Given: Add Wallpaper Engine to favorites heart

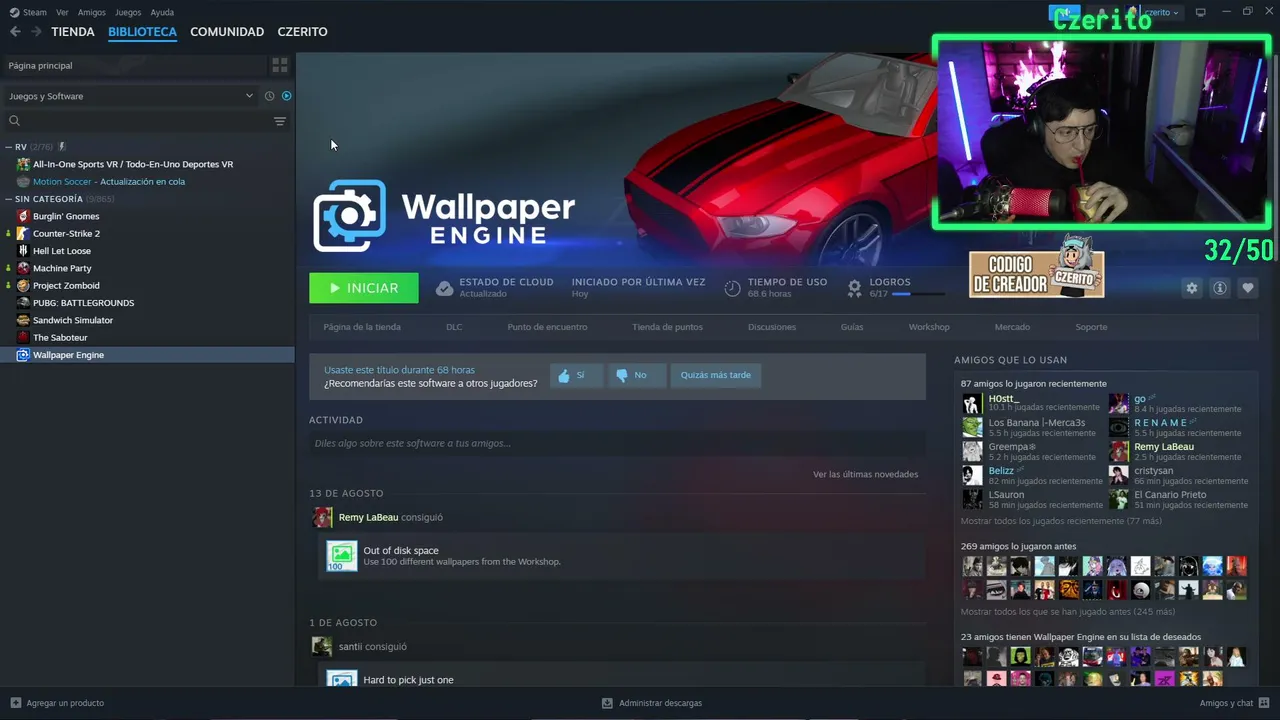Looking at the screenshot, I should [1248, 288].
